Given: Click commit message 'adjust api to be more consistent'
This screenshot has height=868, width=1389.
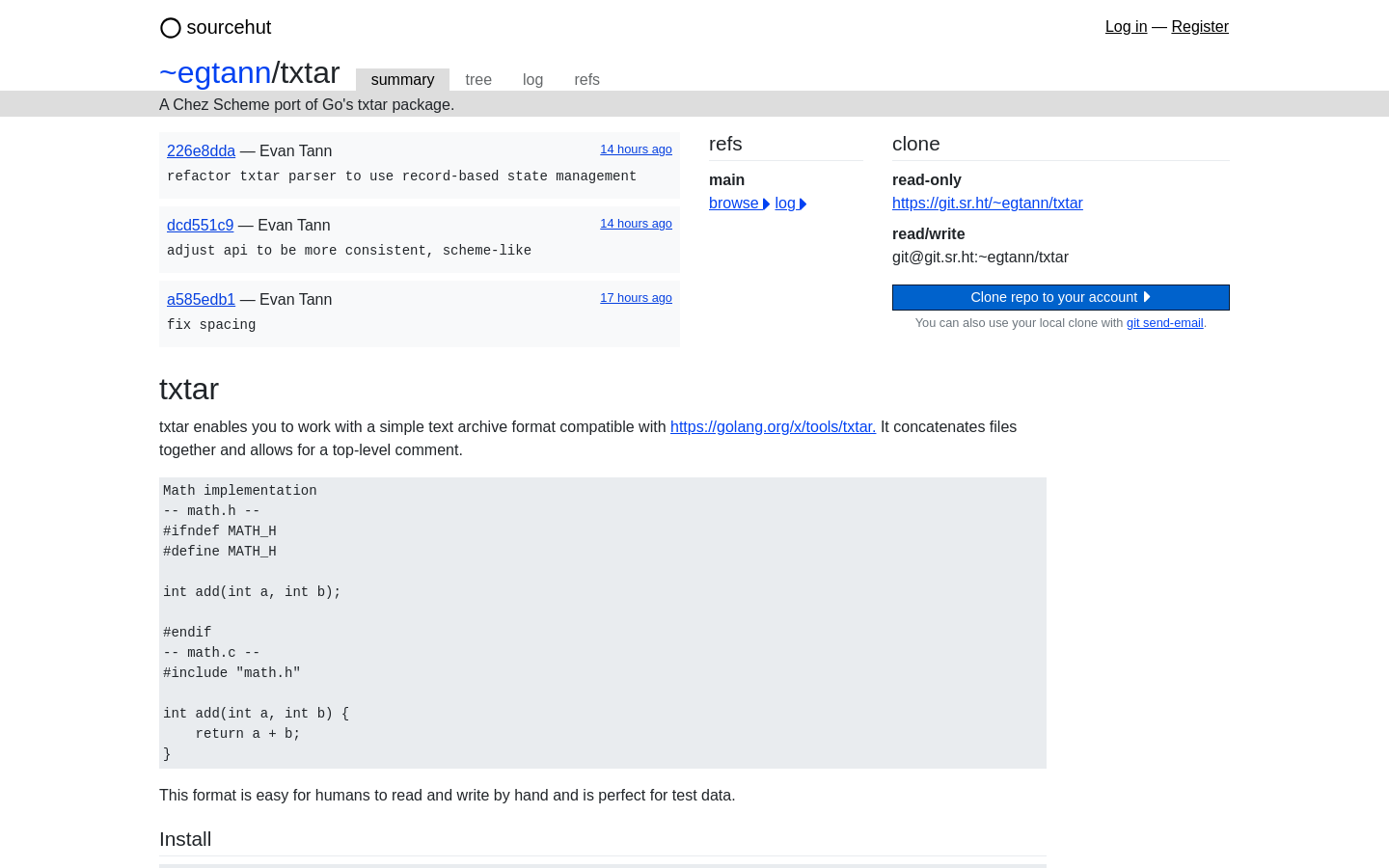Looking at the screenshot, I should point(349,251).
